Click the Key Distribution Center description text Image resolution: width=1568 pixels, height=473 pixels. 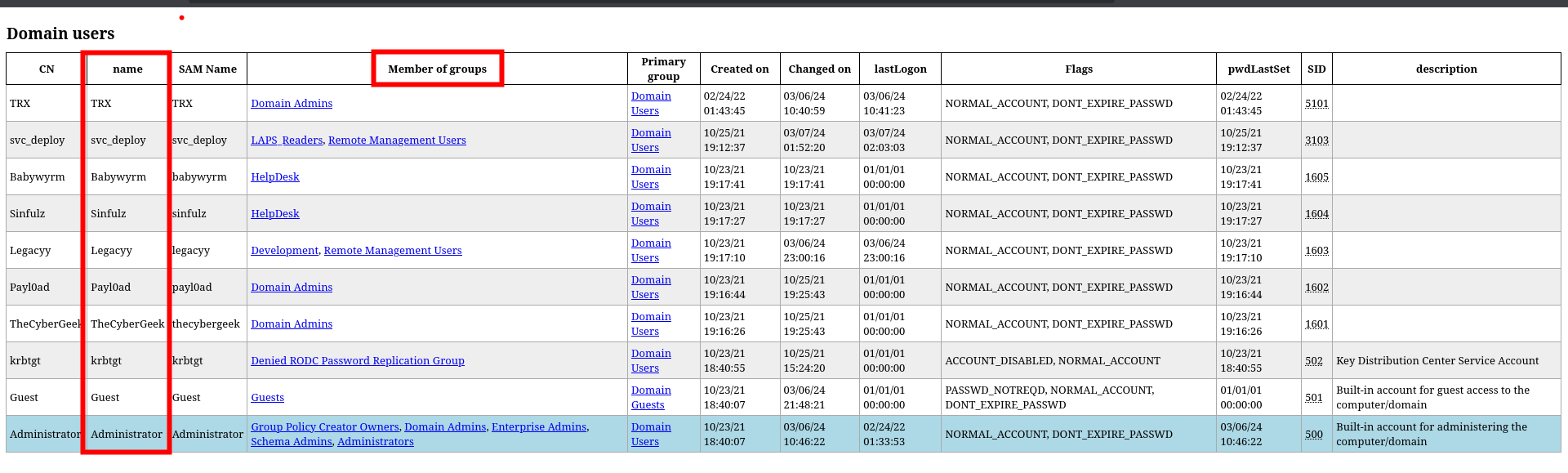click(1437, 361)
